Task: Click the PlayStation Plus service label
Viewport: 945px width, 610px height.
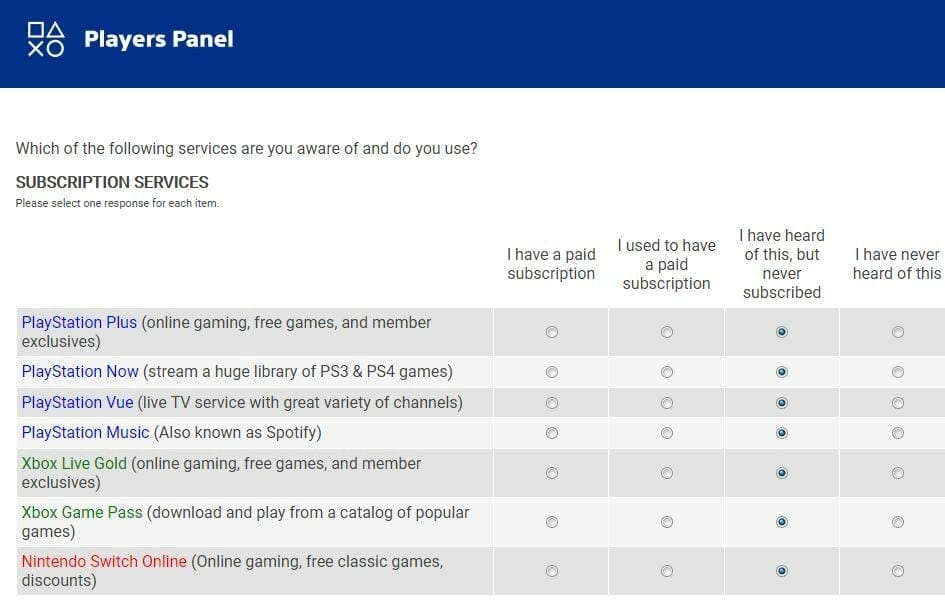Action: (x=79, y=323)
